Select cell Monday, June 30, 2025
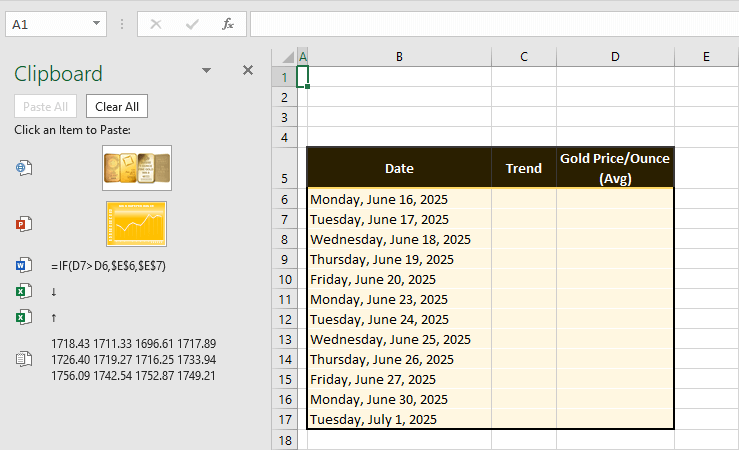739x450 pixels. [399, 400]
